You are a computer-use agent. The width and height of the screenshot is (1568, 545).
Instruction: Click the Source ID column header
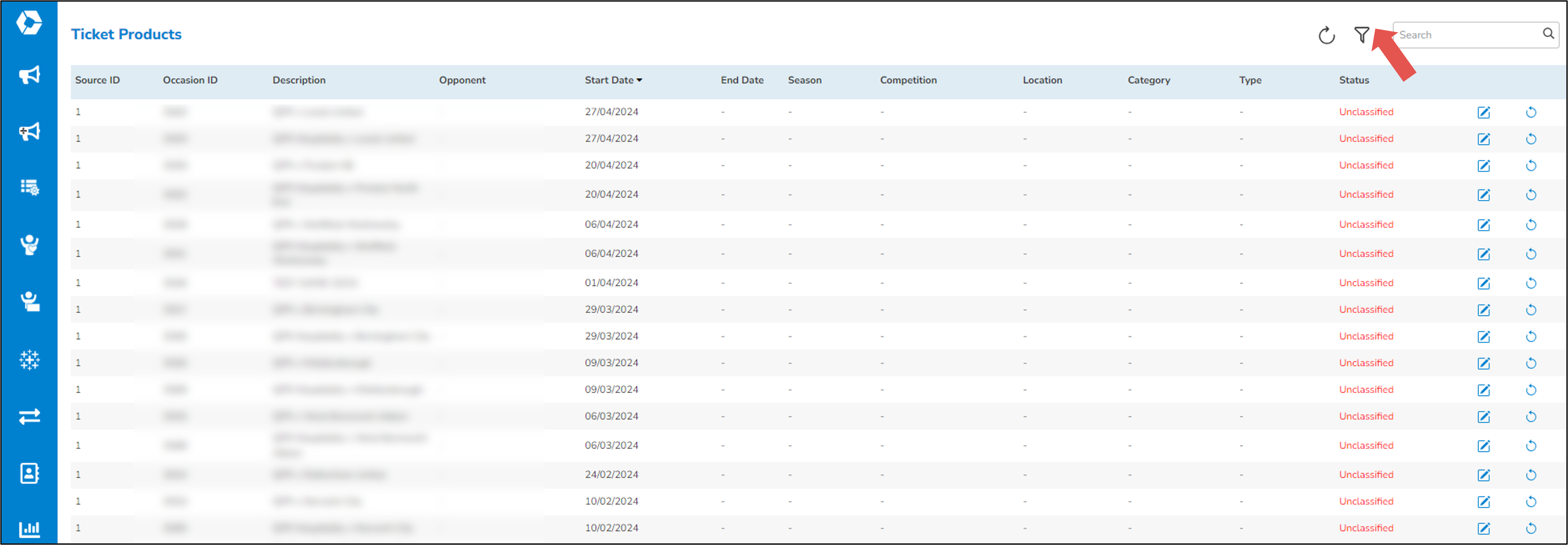click(97, 80)
